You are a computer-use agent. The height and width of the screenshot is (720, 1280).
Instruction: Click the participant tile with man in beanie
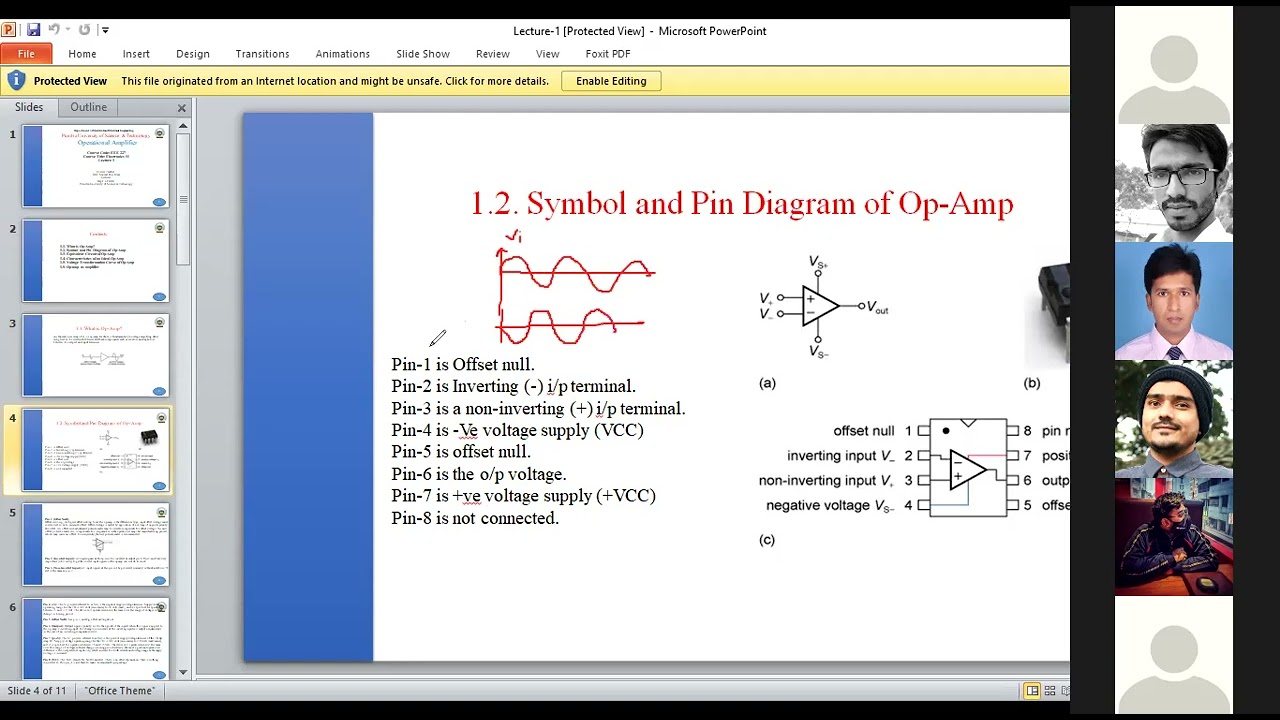click(1174, 419)
